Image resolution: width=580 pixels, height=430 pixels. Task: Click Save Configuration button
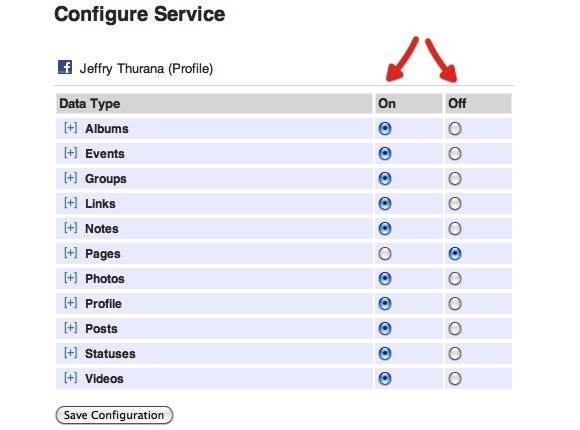[114, 415]
